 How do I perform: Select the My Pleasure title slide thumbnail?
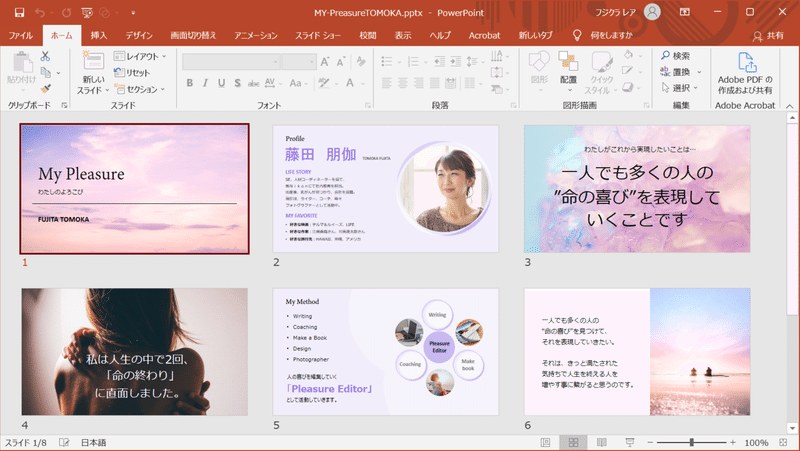coord(135,189)
